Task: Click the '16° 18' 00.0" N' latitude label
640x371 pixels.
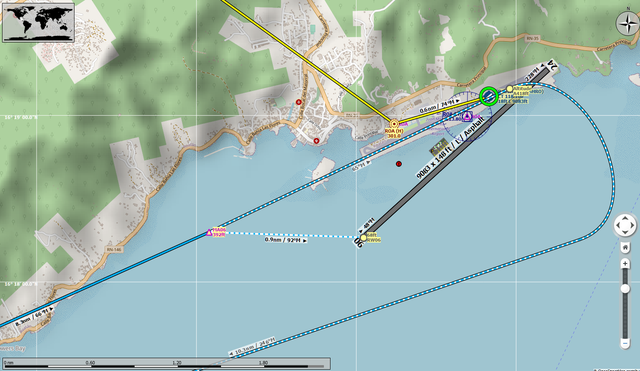Action: 20,284
